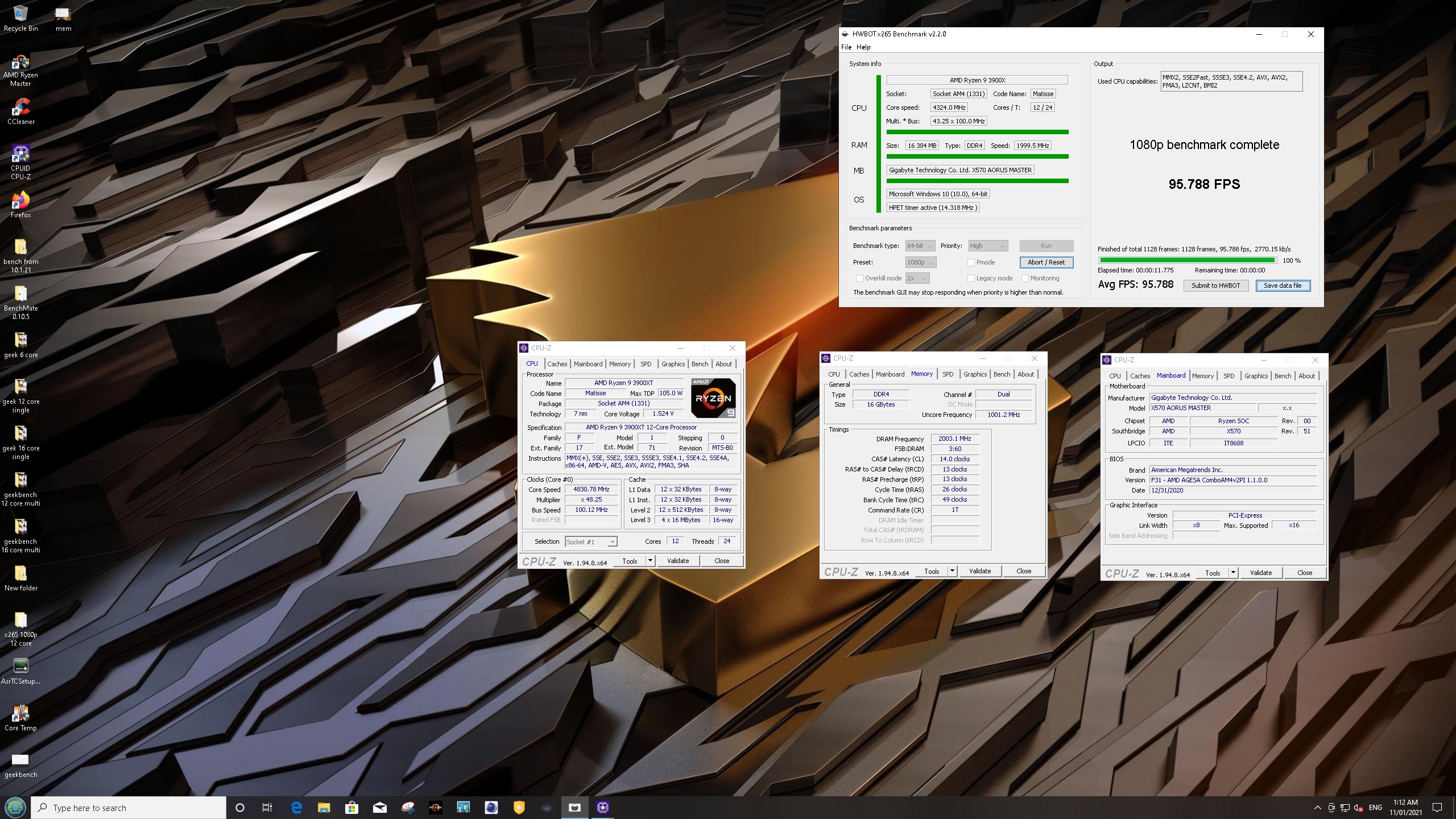Screen dimensions: 1456x819
Task: Open the Firefox desktop icon
Action: pos(20,205)
